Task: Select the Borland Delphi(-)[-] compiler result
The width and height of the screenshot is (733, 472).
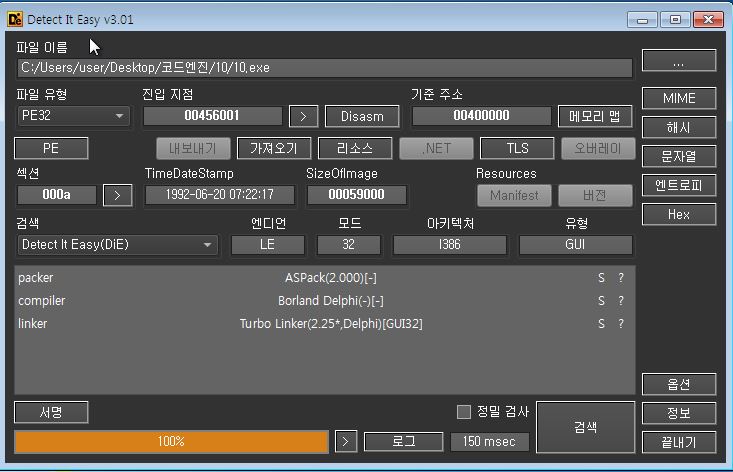Action: click(331, 301)
